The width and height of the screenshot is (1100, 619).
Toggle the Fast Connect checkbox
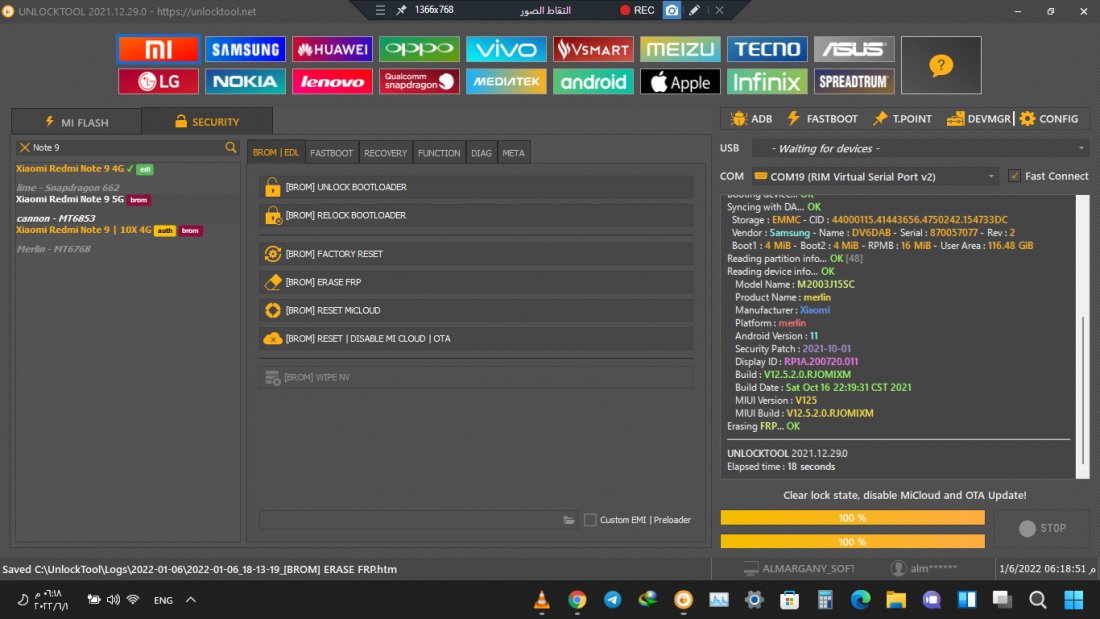1015,176
